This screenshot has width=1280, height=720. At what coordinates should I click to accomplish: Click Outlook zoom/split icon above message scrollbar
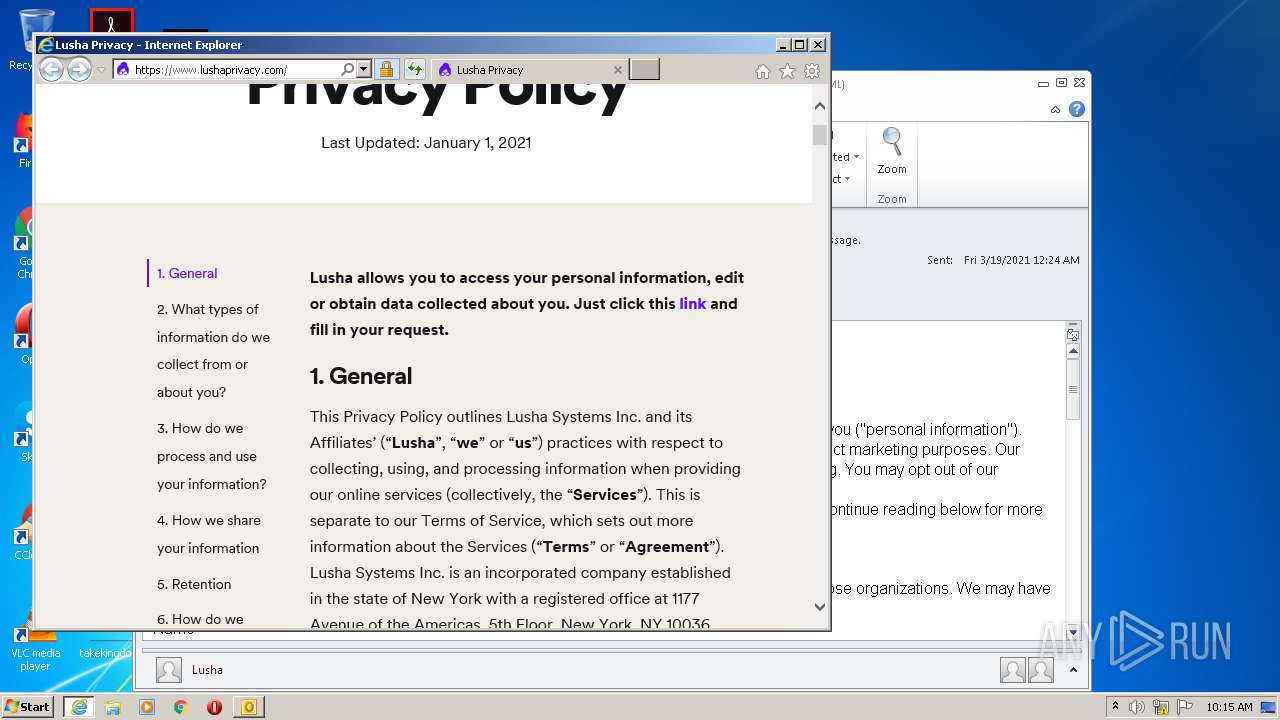tap(1073, 334)
